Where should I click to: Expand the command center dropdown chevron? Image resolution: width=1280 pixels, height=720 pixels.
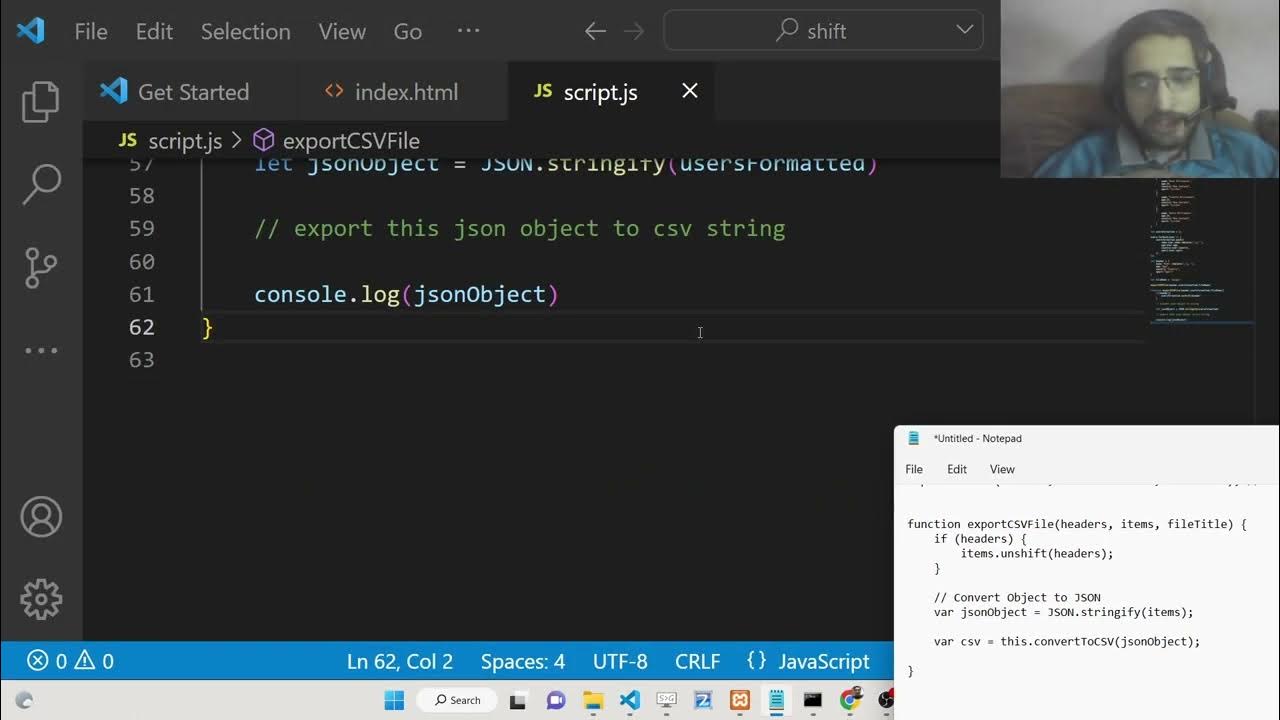click(964, 30)
